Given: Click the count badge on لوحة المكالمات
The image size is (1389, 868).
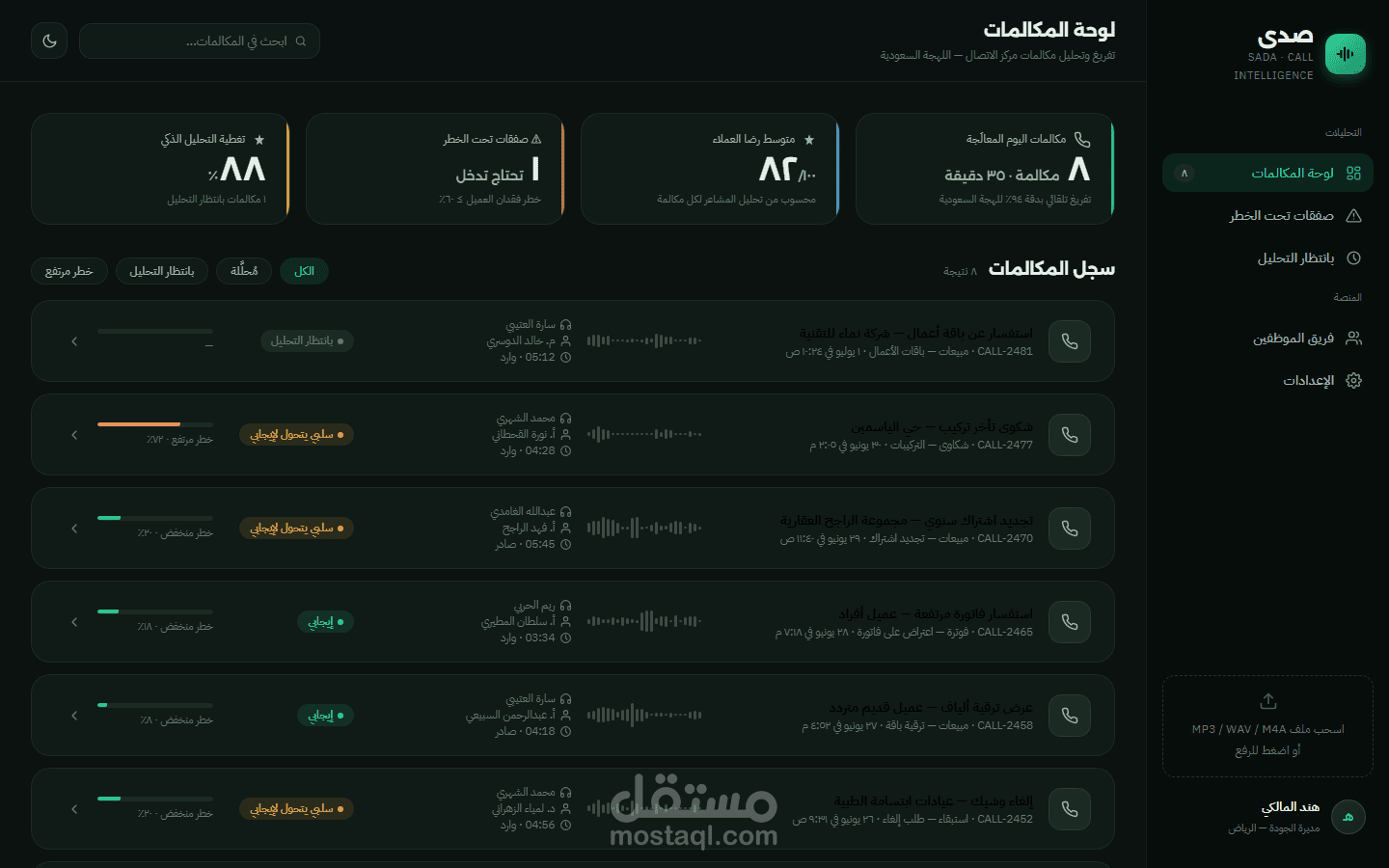Looking at the screenshot, I should tap(1185, 173).
